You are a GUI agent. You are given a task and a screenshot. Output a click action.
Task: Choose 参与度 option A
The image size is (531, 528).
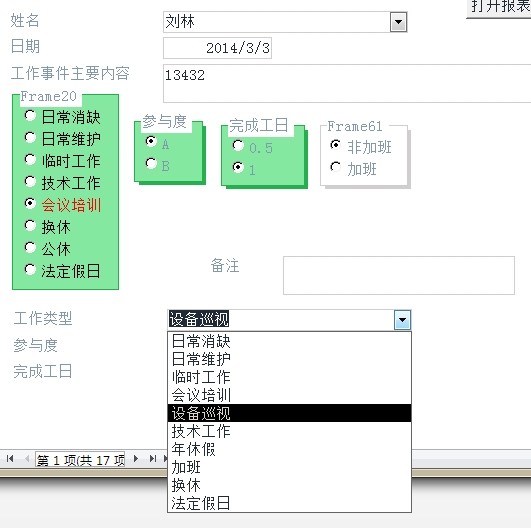(151, 141)
